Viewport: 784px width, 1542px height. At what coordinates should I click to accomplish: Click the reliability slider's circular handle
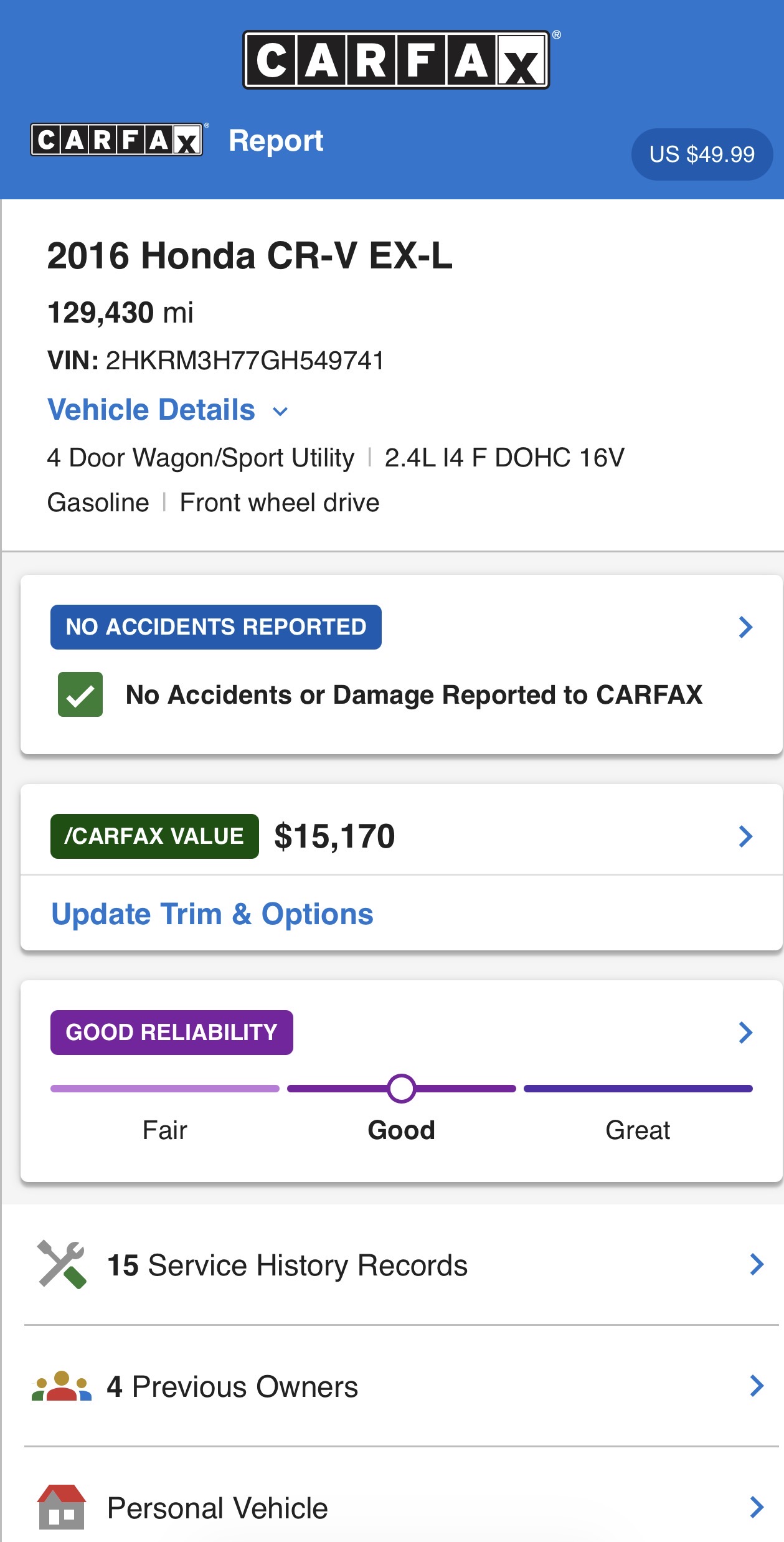tap(402, 1089)
